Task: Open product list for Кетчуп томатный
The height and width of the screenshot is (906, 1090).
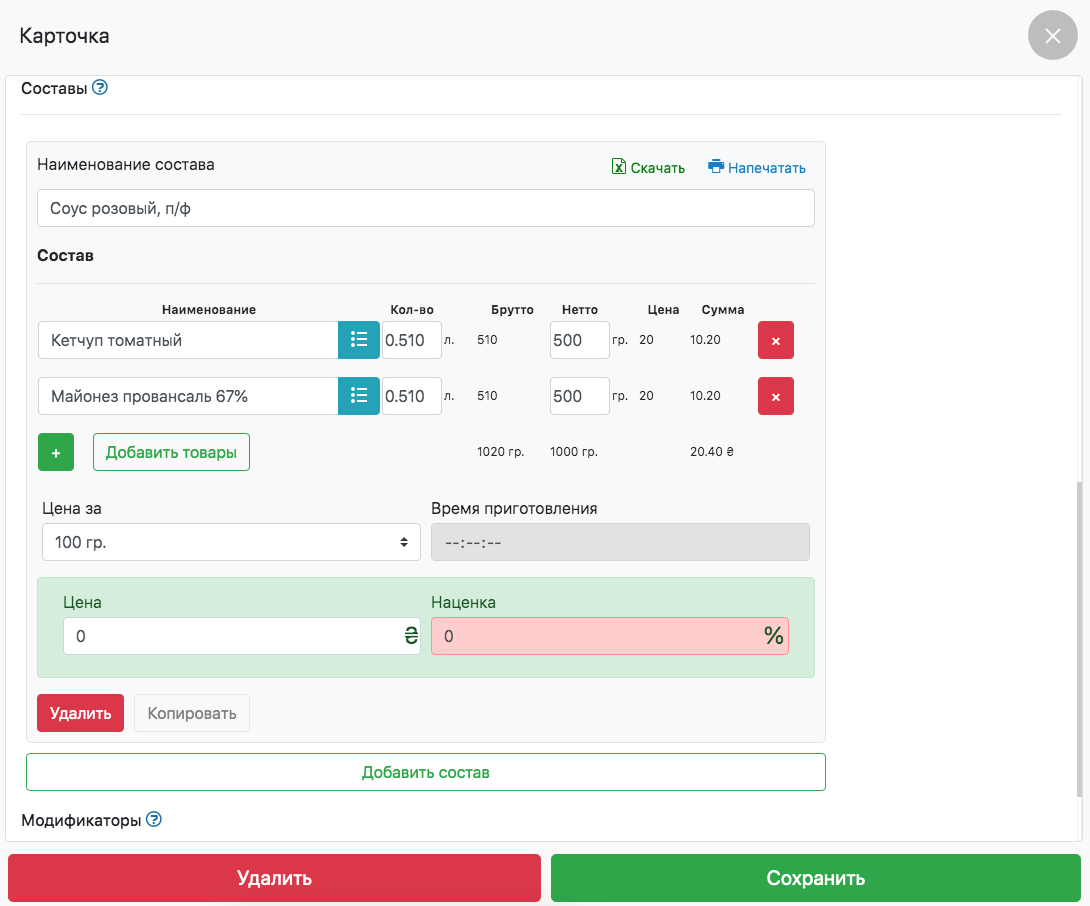Action: click(359, 340)
